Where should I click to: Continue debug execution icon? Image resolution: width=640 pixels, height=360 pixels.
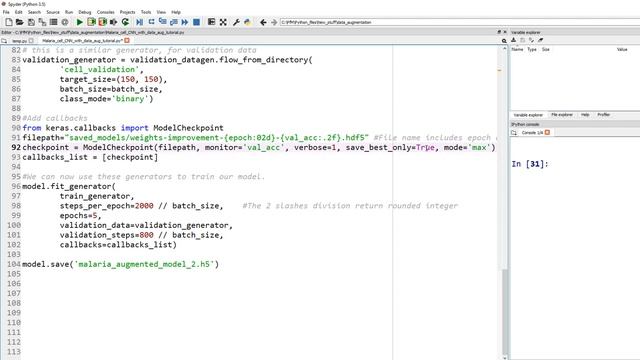[x=185, y=22]
